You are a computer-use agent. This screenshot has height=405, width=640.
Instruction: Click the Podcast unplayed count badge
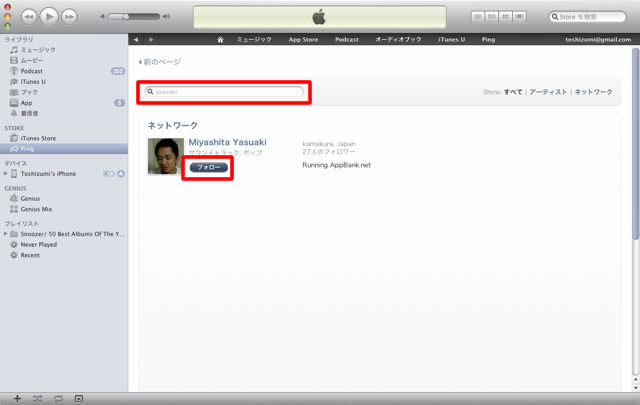[118, 71]
